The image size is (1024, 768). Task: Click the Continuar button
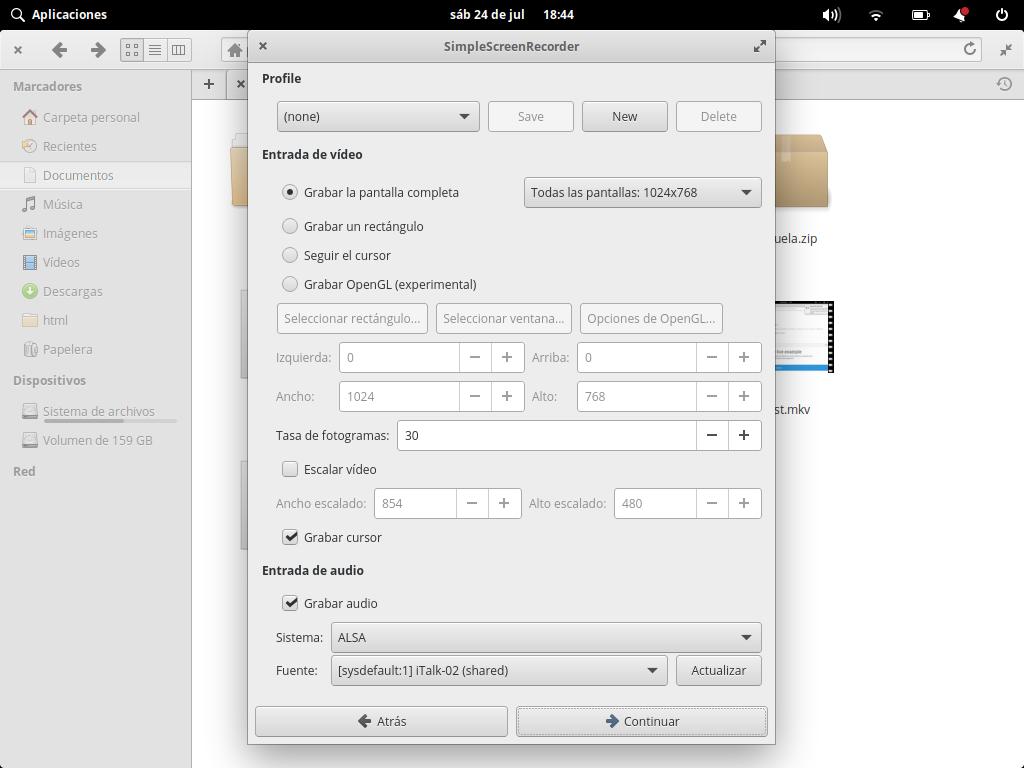(x=642, y=722)
